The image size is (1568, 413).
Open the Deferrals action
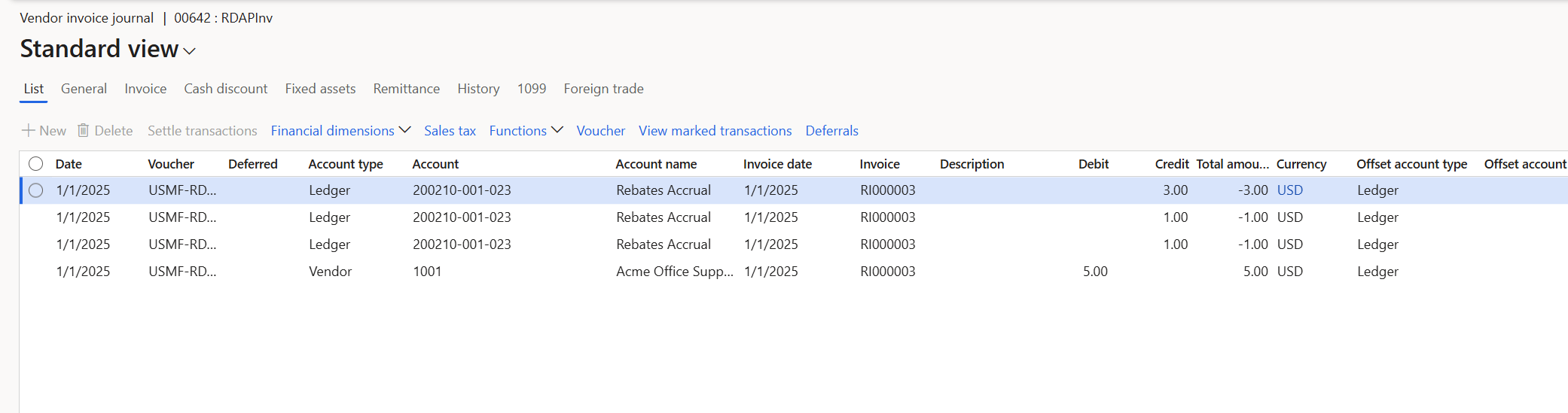coord(831,131)
